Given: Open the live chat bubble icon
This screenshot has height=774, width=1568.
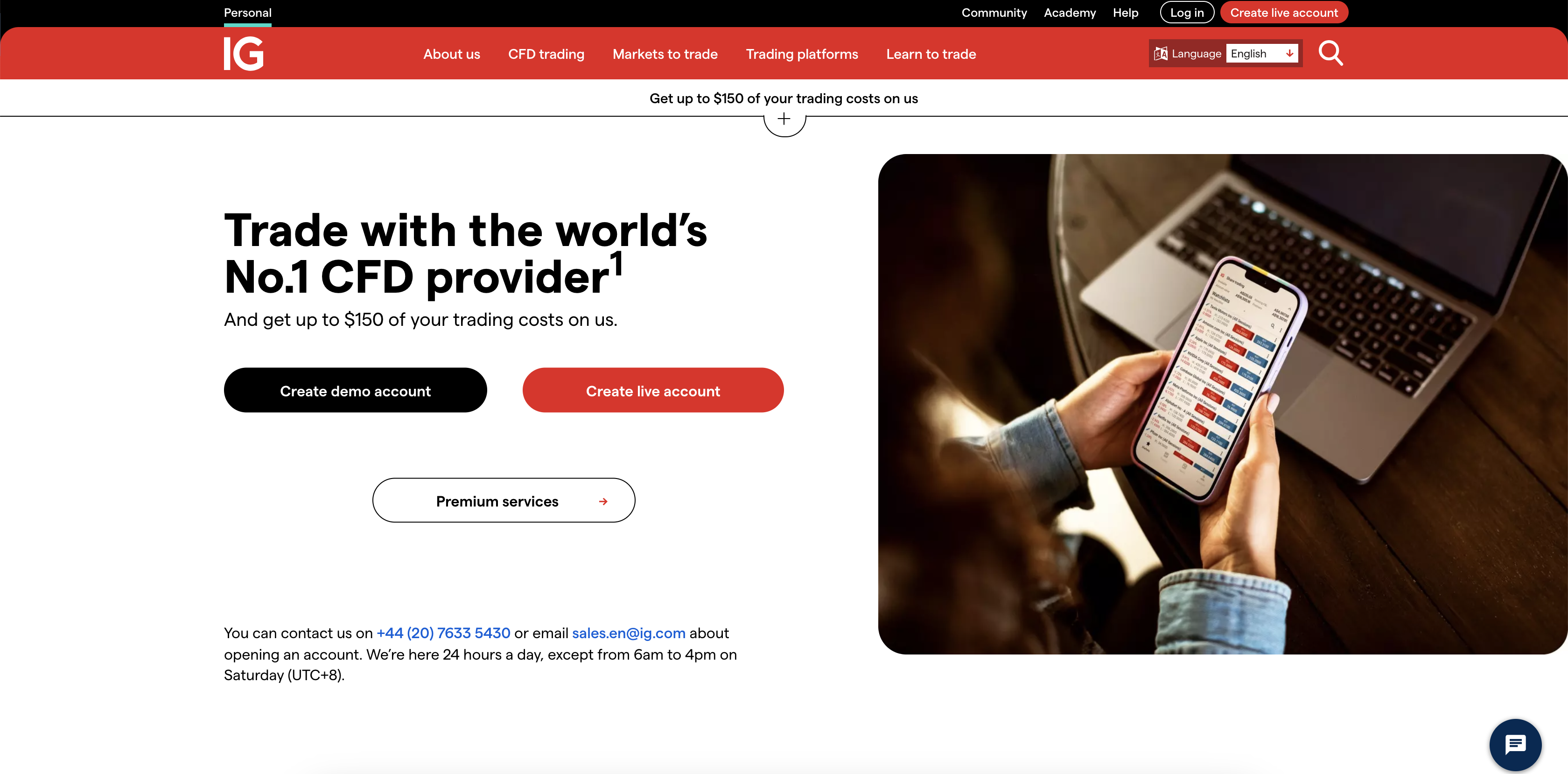Looking at the screenshot, I should click(x=1515, y=744).
